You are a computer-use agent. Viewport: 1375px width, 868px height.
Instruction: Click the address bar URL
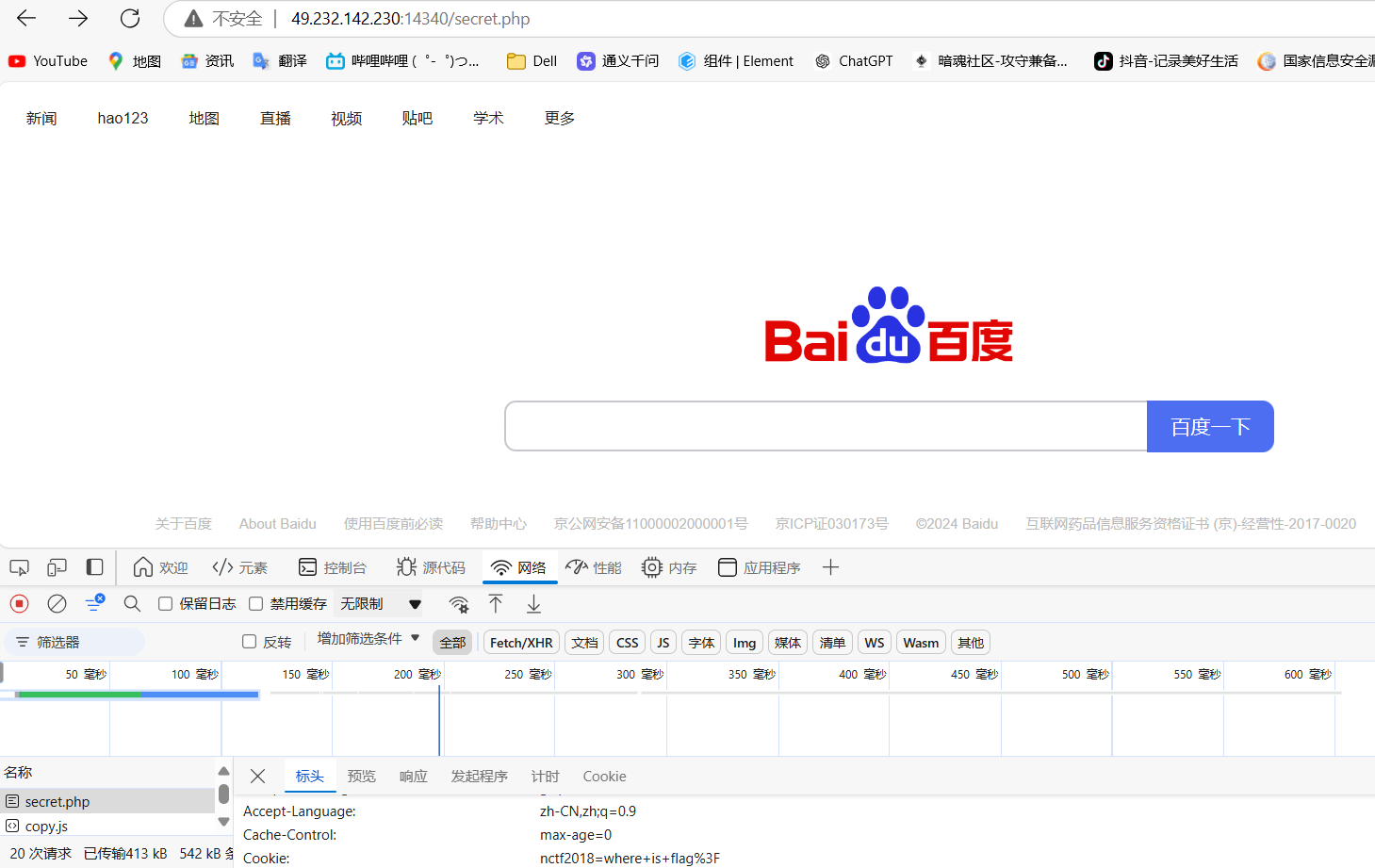pos(410,19)
